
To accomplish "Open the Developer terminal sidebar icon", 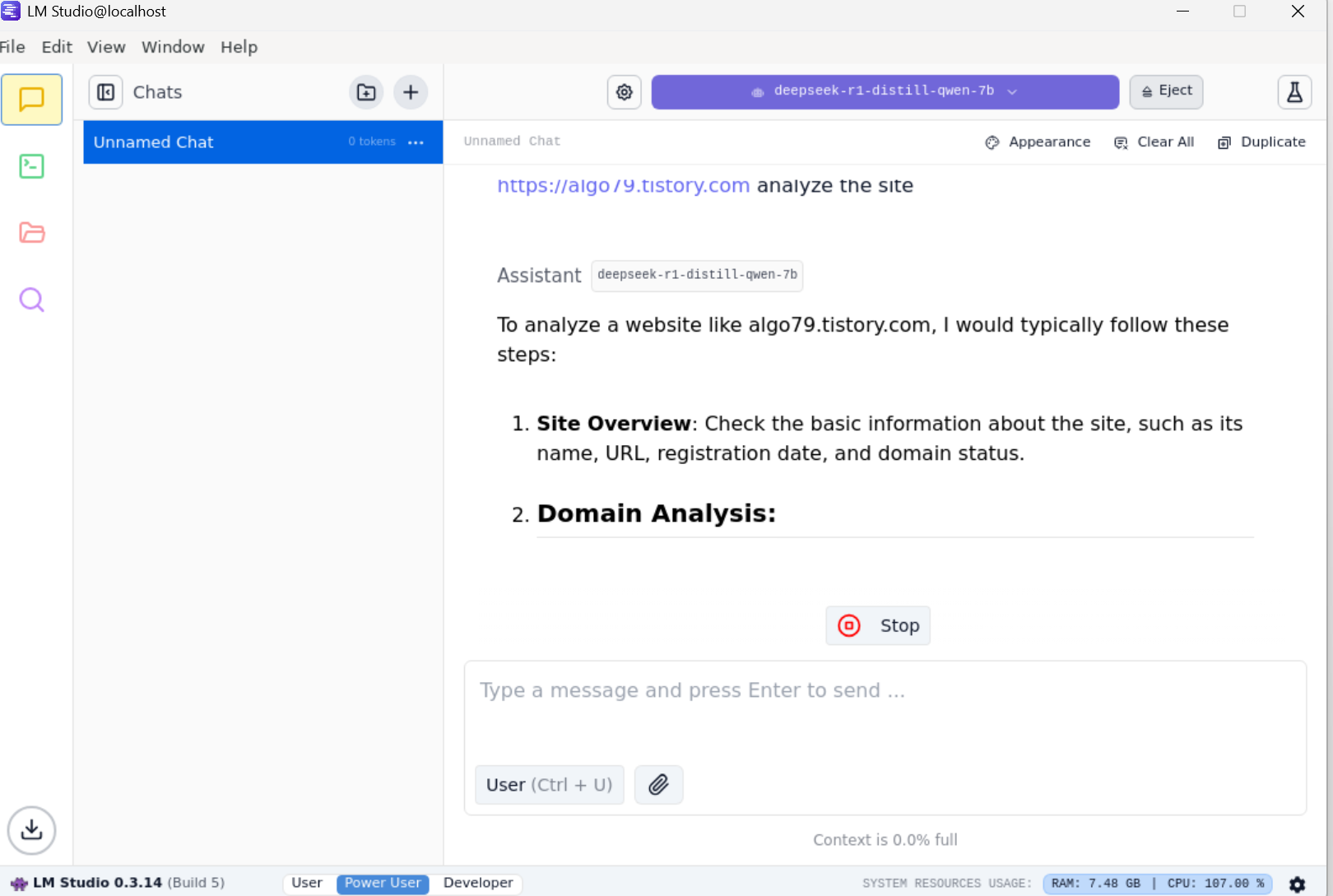I will pyautogui.click(x=31, y=166).
